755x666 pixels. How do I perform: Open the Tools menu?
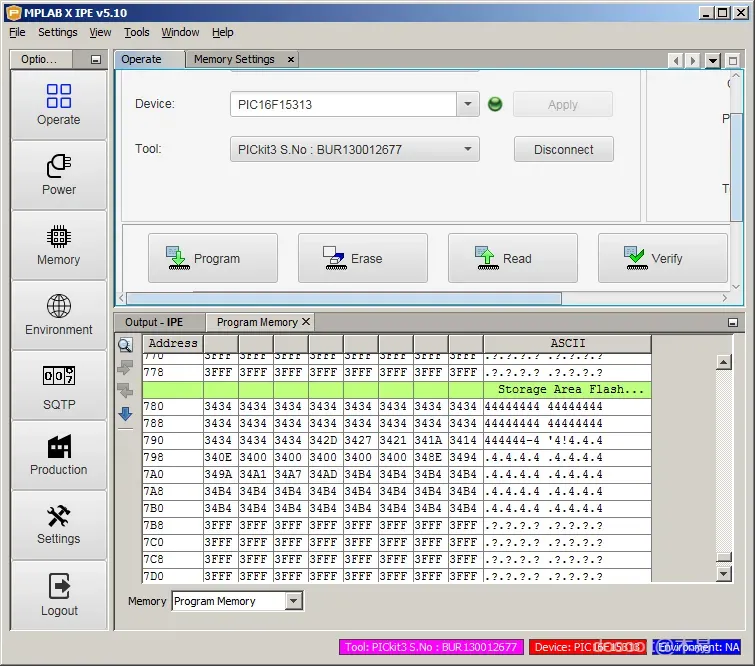[x=136, y=32]
